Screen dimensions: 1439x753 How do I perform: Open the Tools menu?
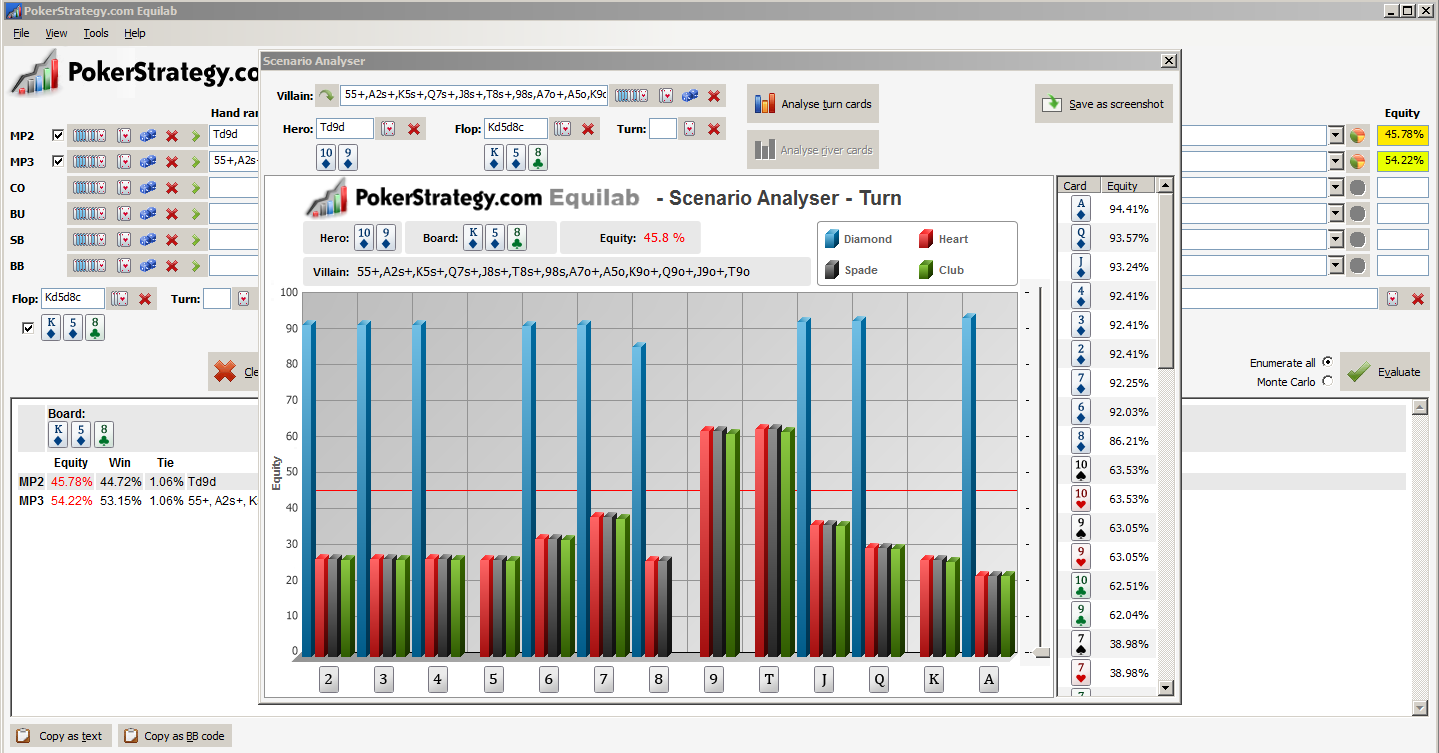(x=96, y=33)
